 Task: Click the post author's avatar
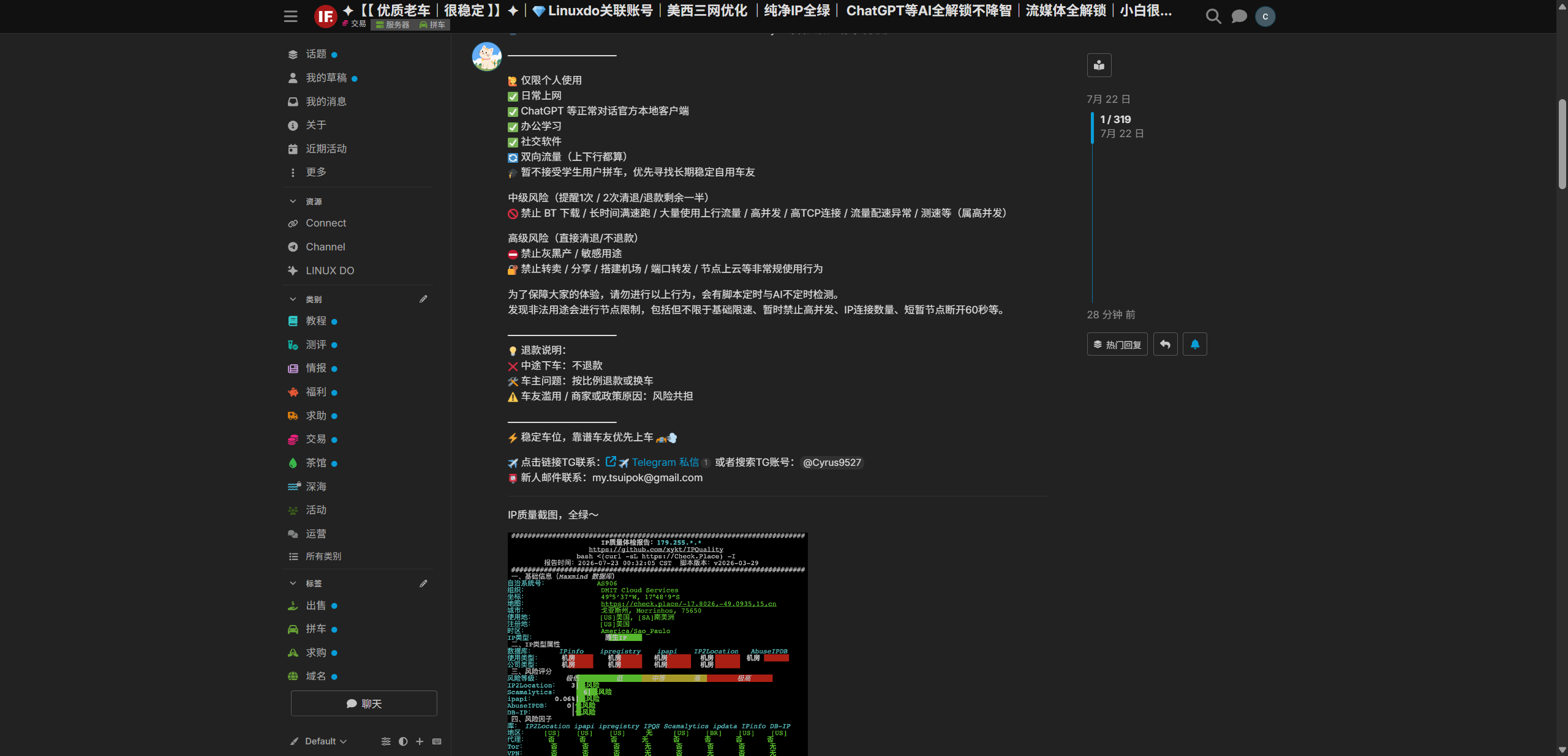487,56
